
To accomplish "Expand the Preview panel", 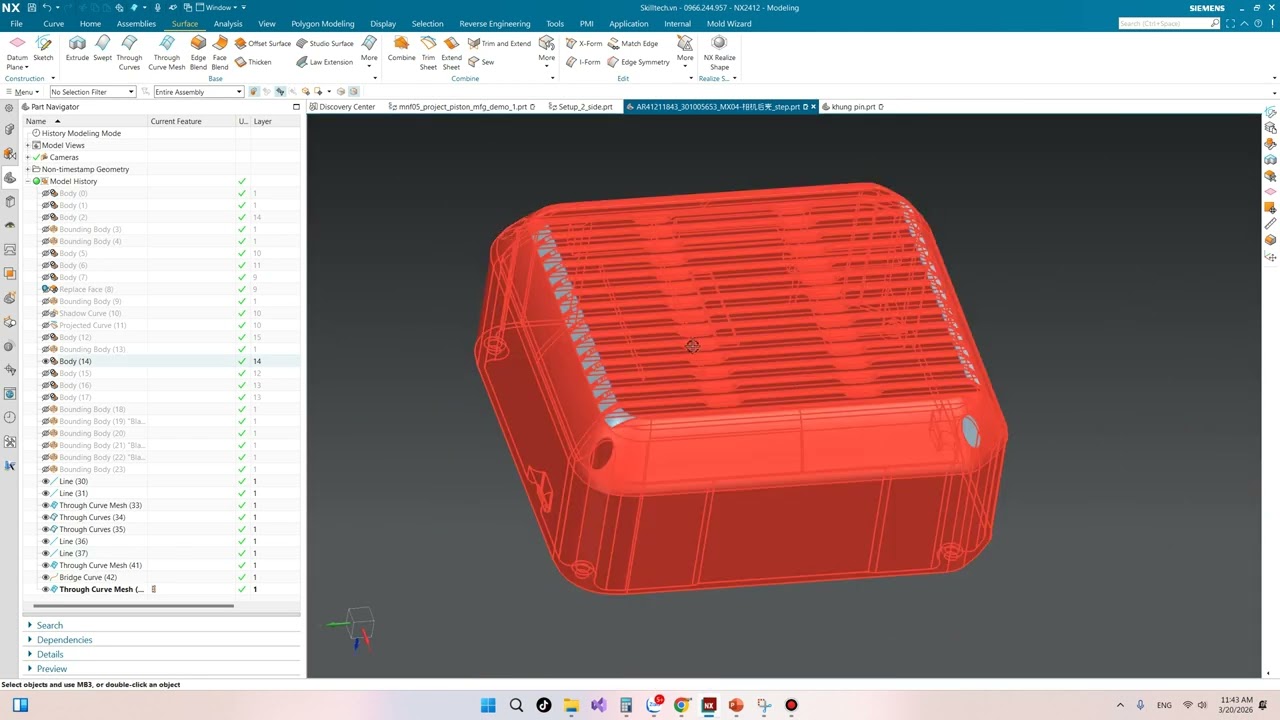I will pos(52,669).
